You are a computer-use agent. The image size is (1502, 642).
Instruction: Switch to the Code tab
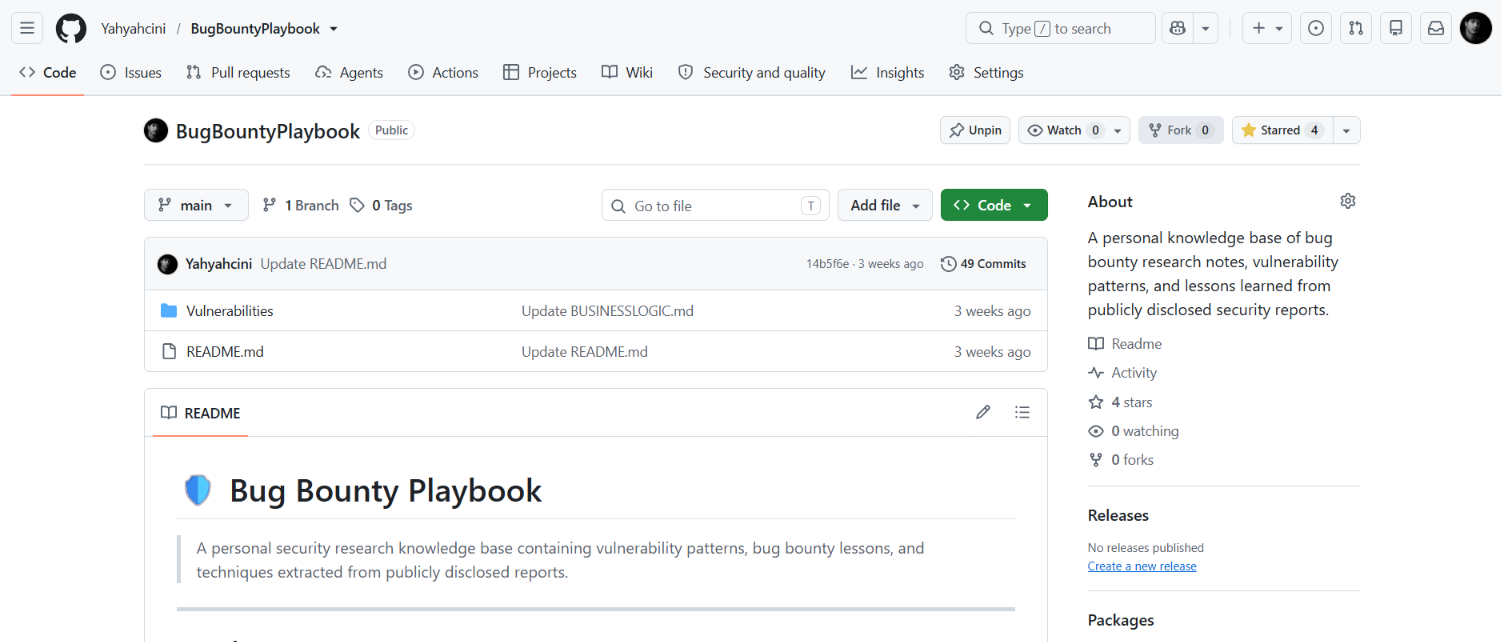(x=48, y=72)
